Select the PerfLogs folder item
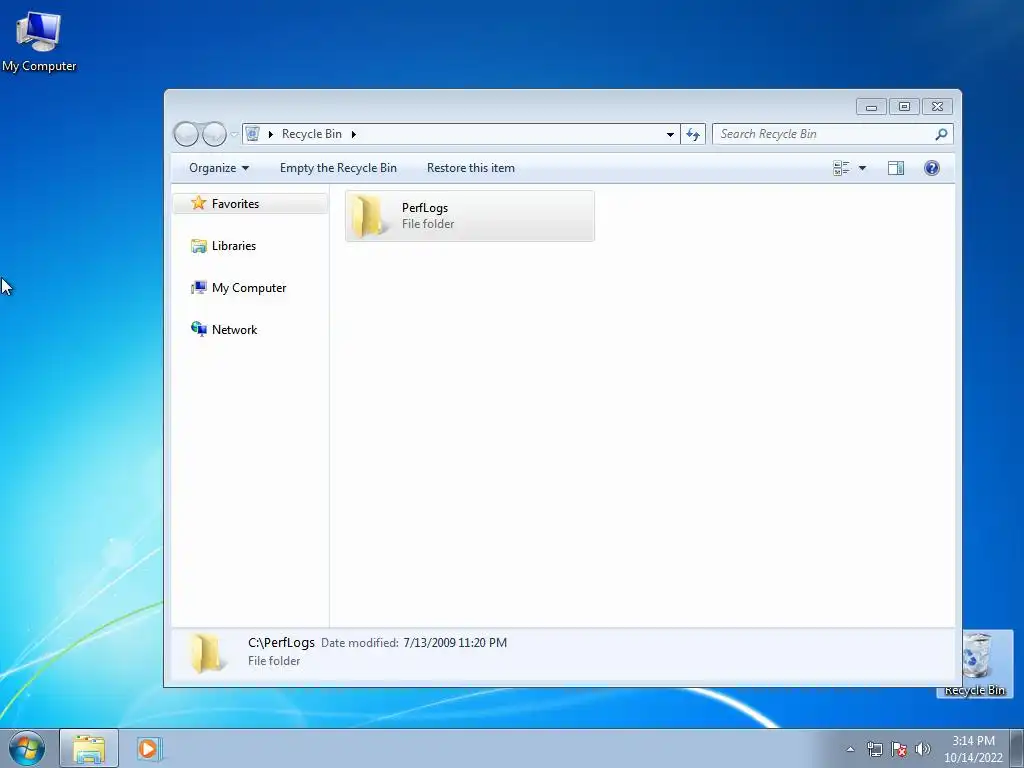Viewport: 1024px width, 768px height. (470, 216)
